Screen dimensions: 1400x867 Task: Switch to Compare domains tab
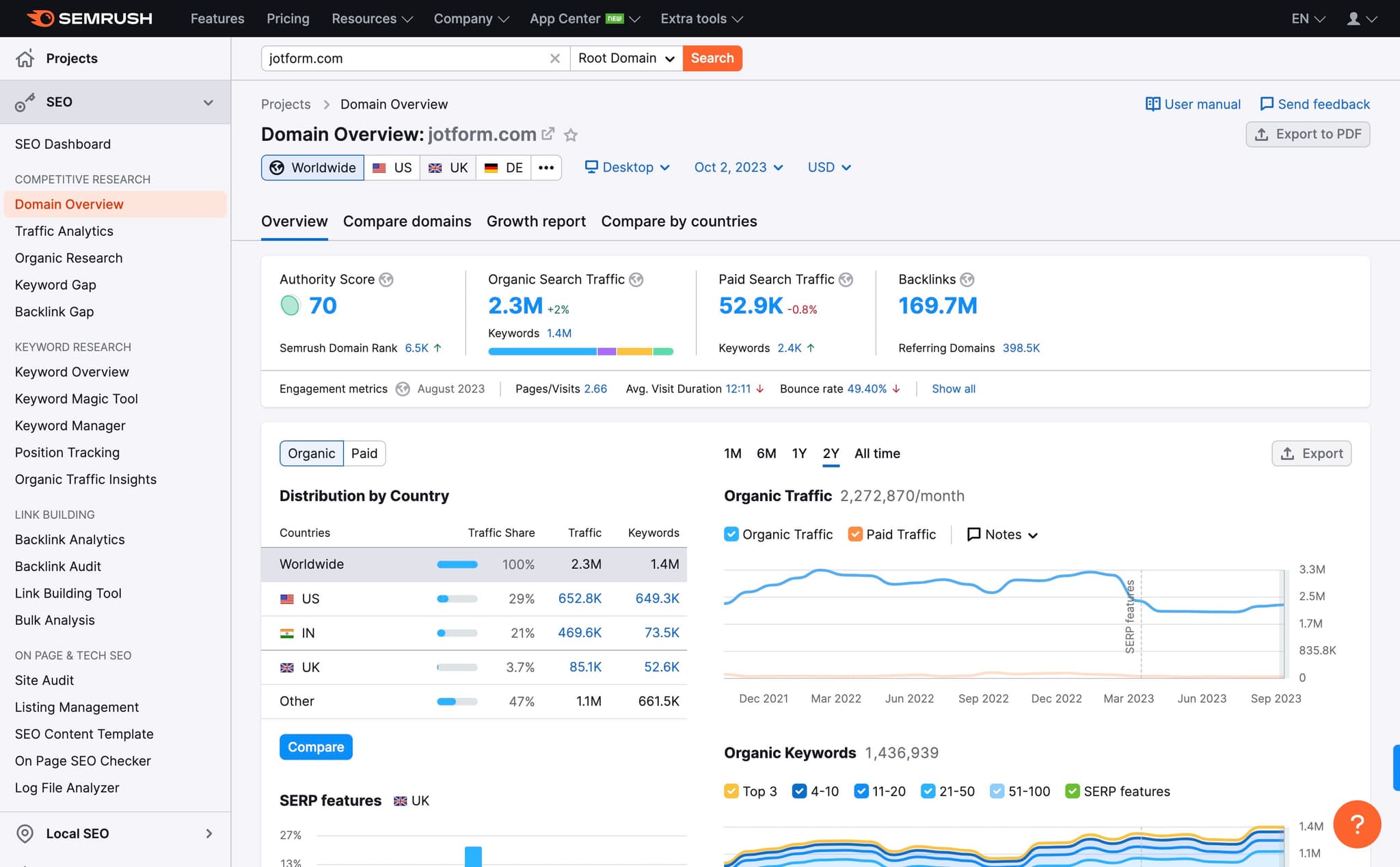pos(407,222)
